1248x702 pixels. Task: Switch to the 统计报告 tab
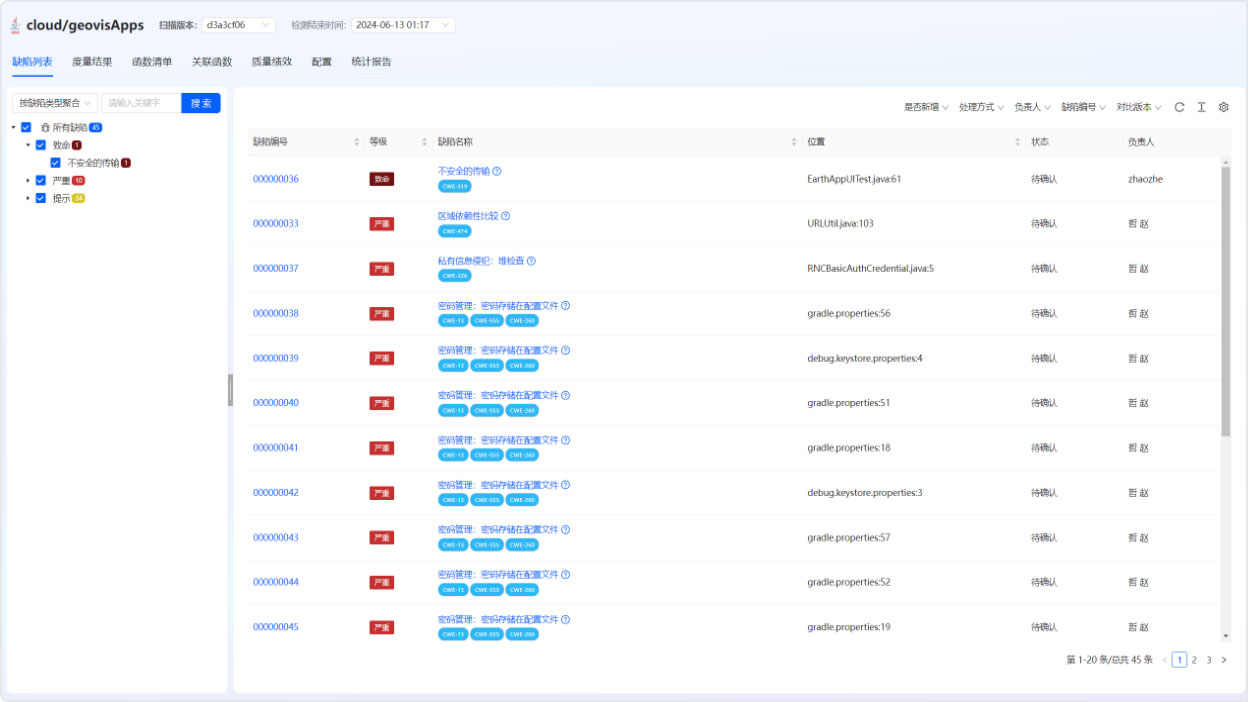371,62
